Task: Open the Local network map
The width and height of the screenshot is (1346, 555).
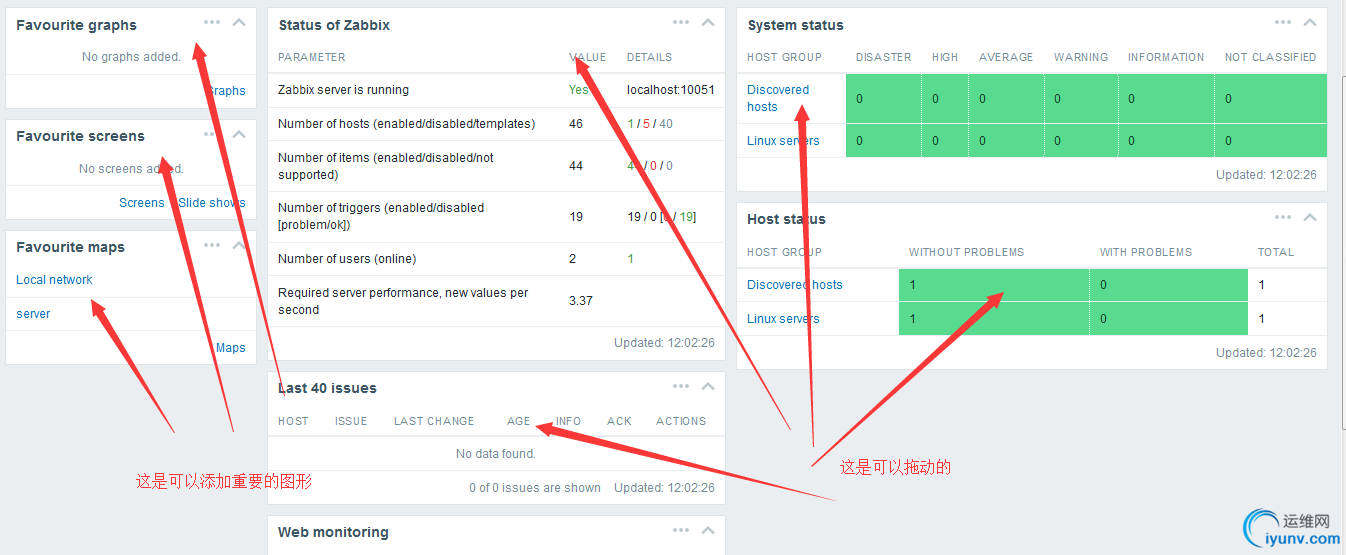Action: pos(54,280)
